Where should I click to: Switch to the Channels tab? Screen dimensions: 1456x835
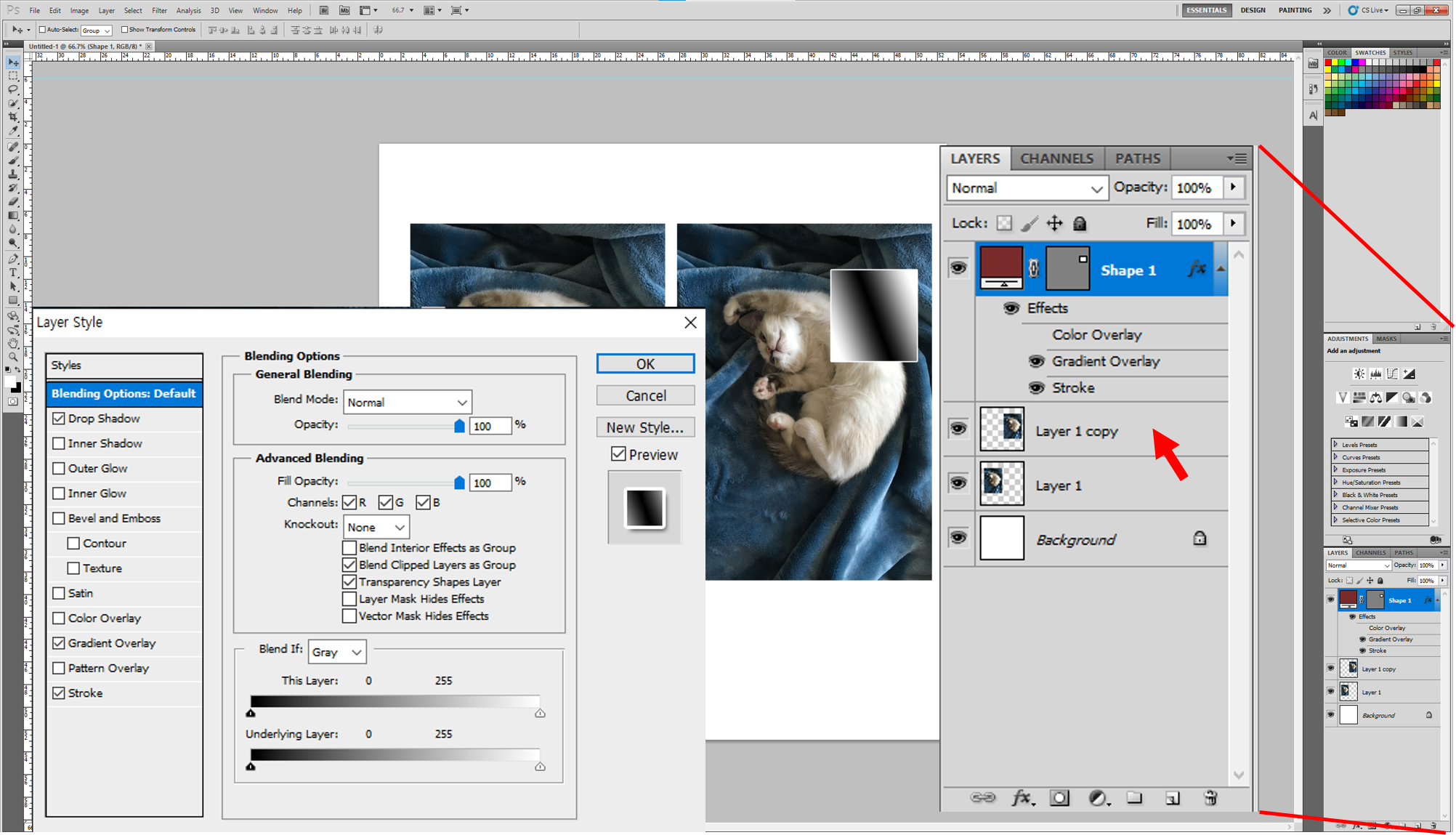[x=1056, y=158]
